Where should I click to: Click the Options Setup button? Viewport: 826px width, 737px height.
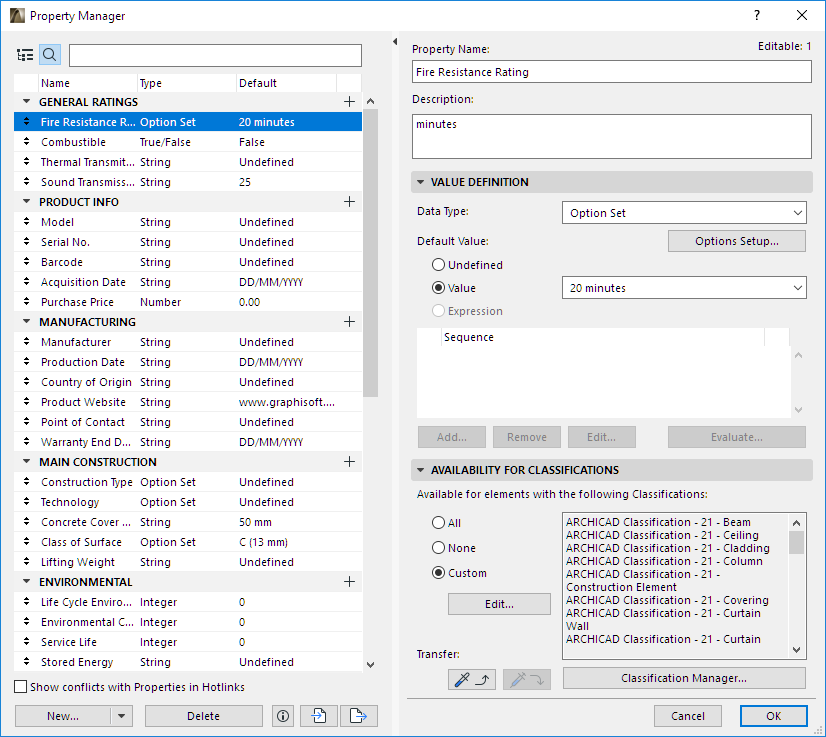(736, 241)
